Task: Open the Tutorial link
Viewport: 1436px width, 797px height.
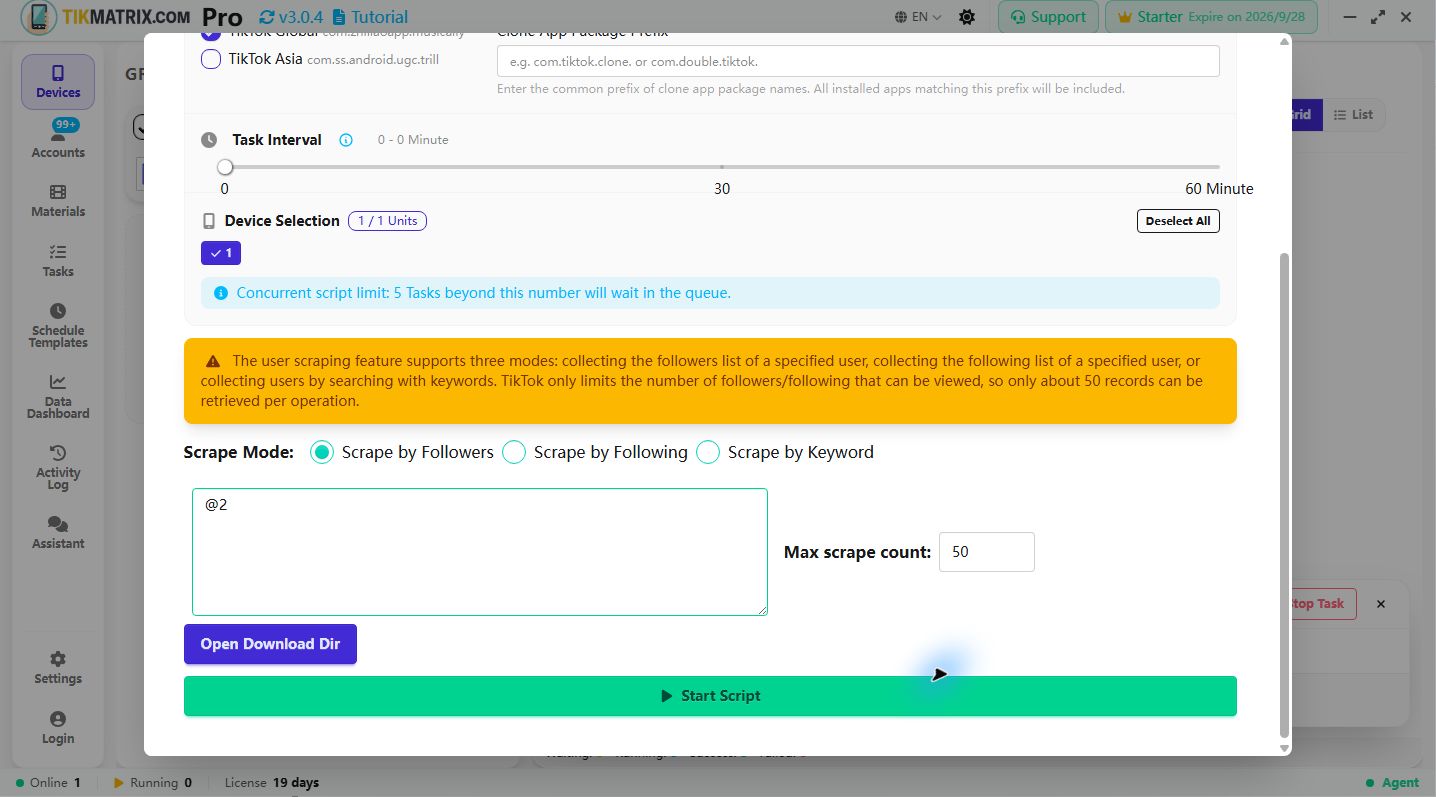Action: 370,17
